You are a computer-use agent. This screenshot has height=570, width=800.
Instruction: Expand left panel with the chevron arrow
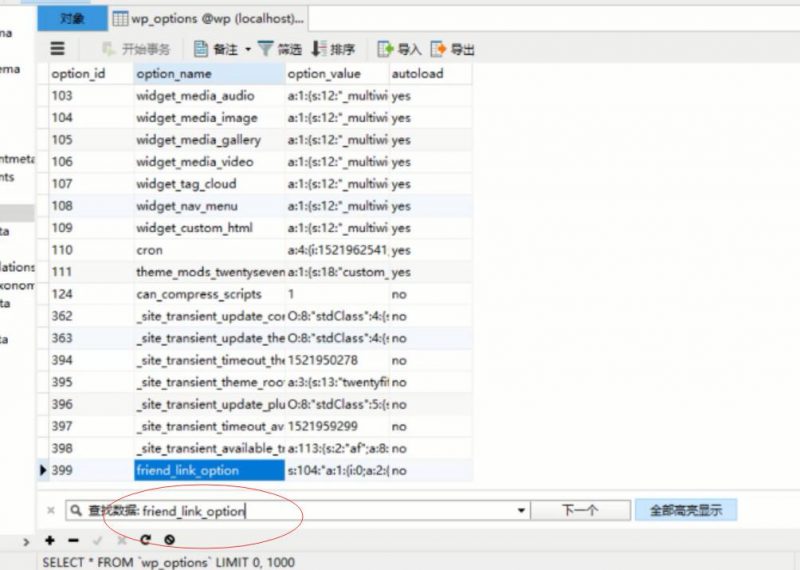(26, 542)
